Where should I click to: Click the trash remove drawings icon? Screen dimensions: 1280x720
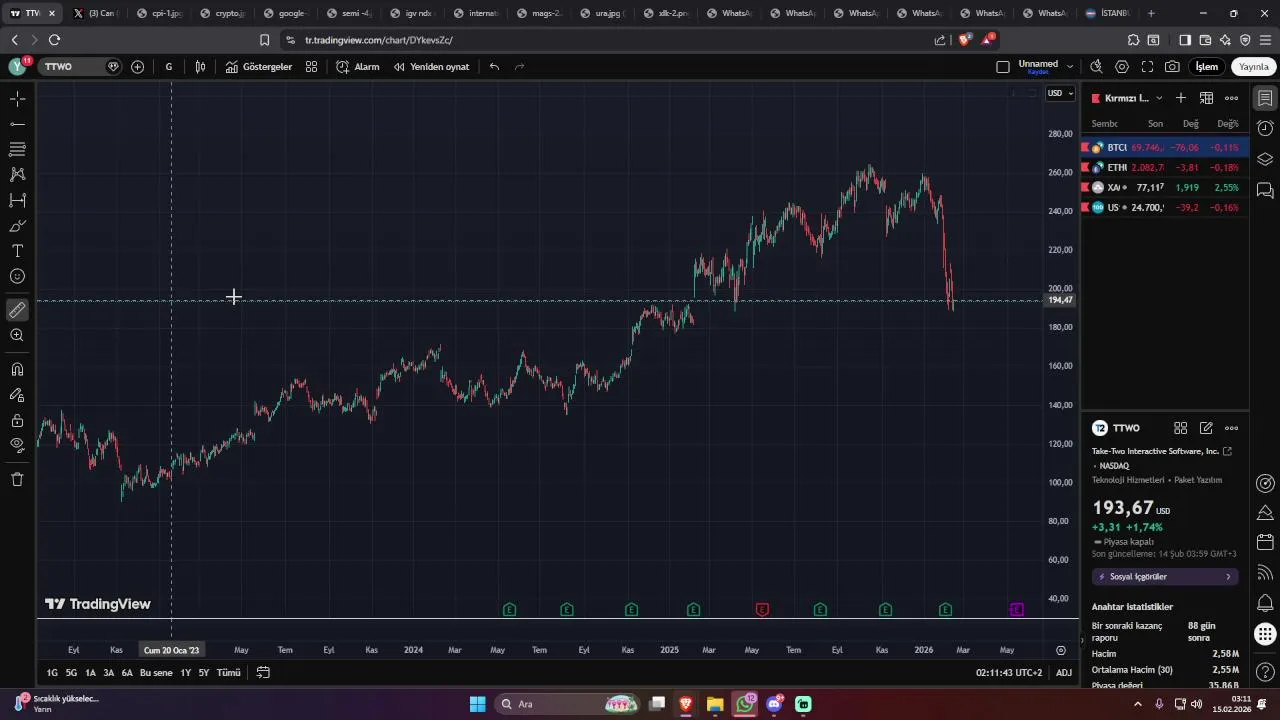point(17,479)
